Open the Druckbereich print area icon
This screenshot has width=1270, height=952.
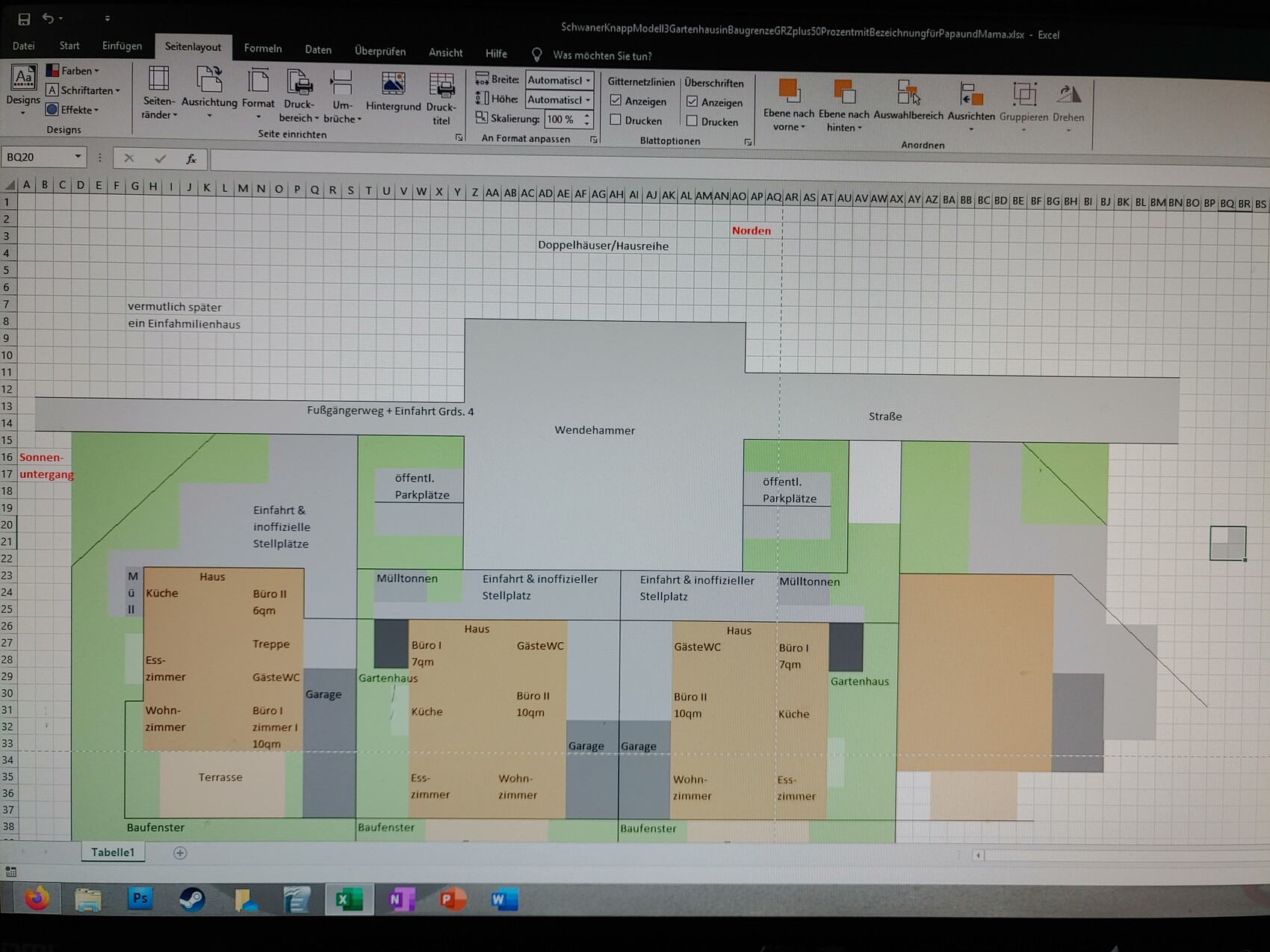point(299,84)
